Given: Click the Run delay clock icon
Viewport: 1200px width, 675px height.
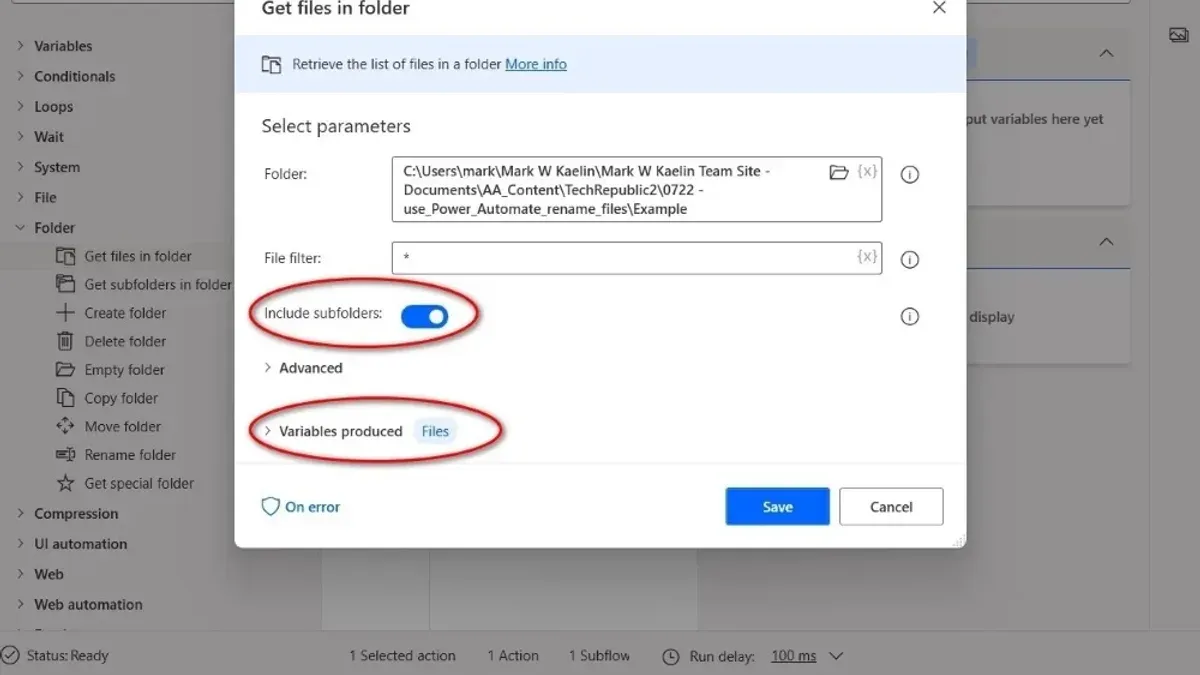Looking at the screenshot, I should pos(671,657).
